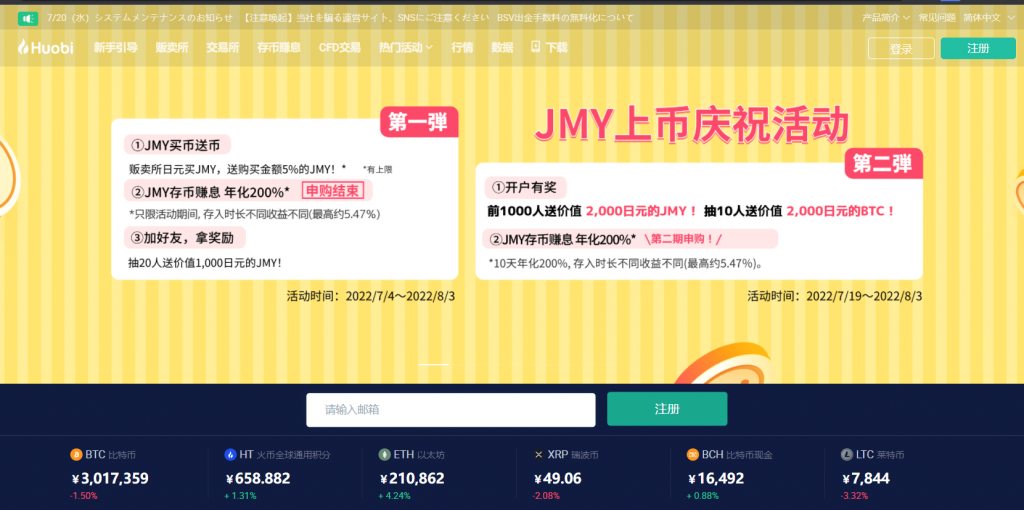Go to 交易所 page
This screenshot has width=1024, height=510.
[223, 47]
